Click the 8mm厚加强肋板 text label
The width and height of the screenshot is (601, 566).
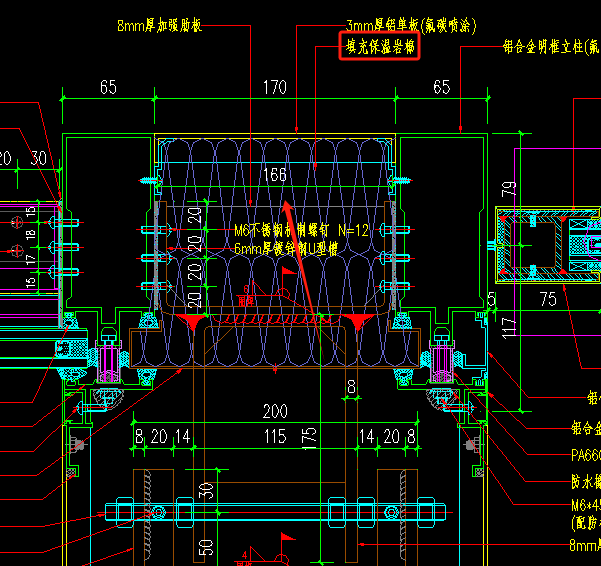tap(160, 25)
